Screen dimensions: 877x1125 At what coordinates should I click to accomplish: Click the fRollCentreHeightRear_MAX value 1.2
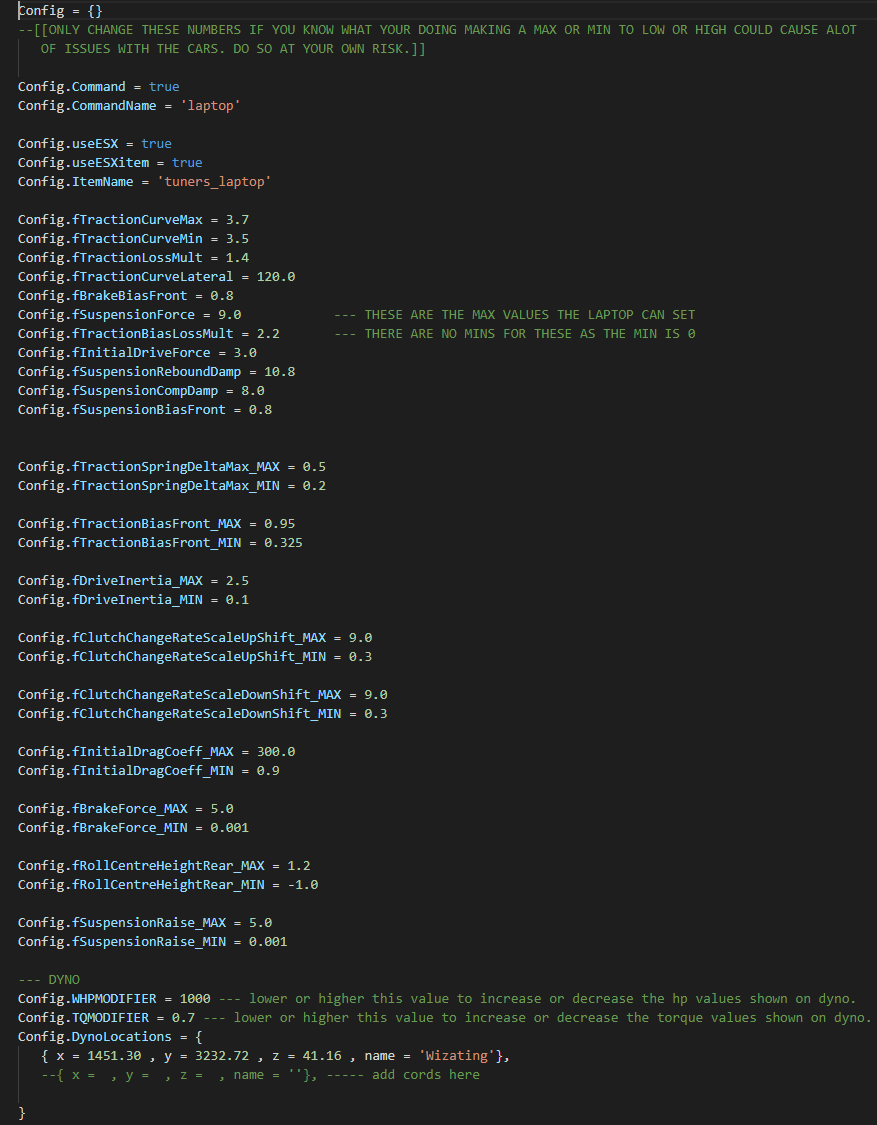pyautogui.click(x=299, y=866)
